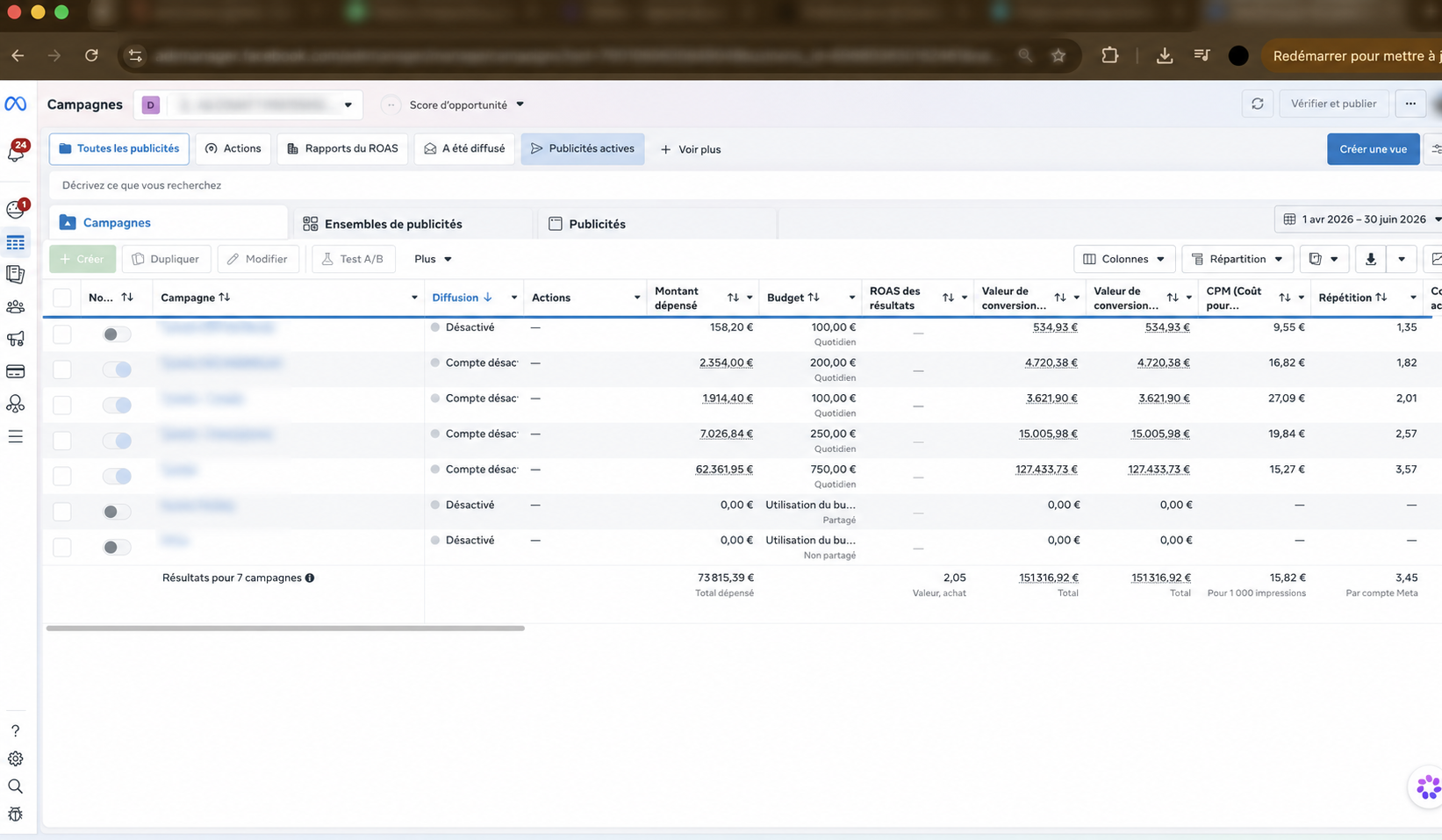Select checkbox for the 62.361,95 € campaign row
The height and width of the screenshot is (840, 1442).
(x=62, y=476)
